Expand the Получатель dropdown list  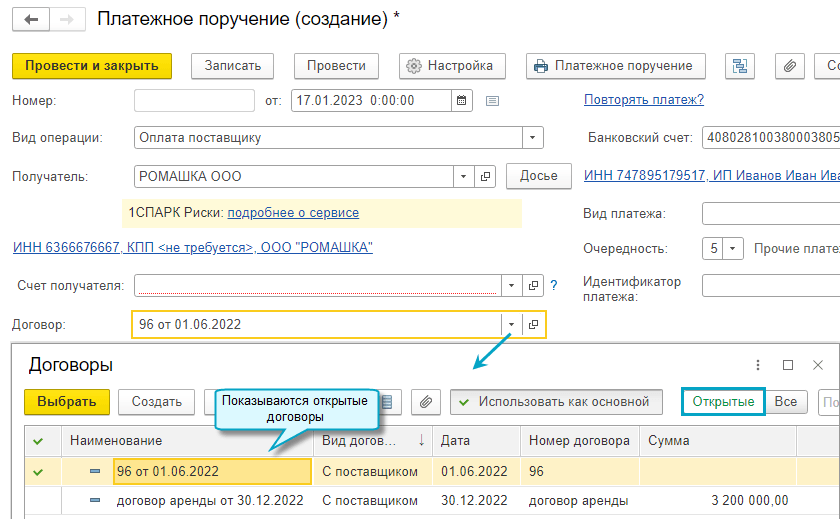(463, 176)
